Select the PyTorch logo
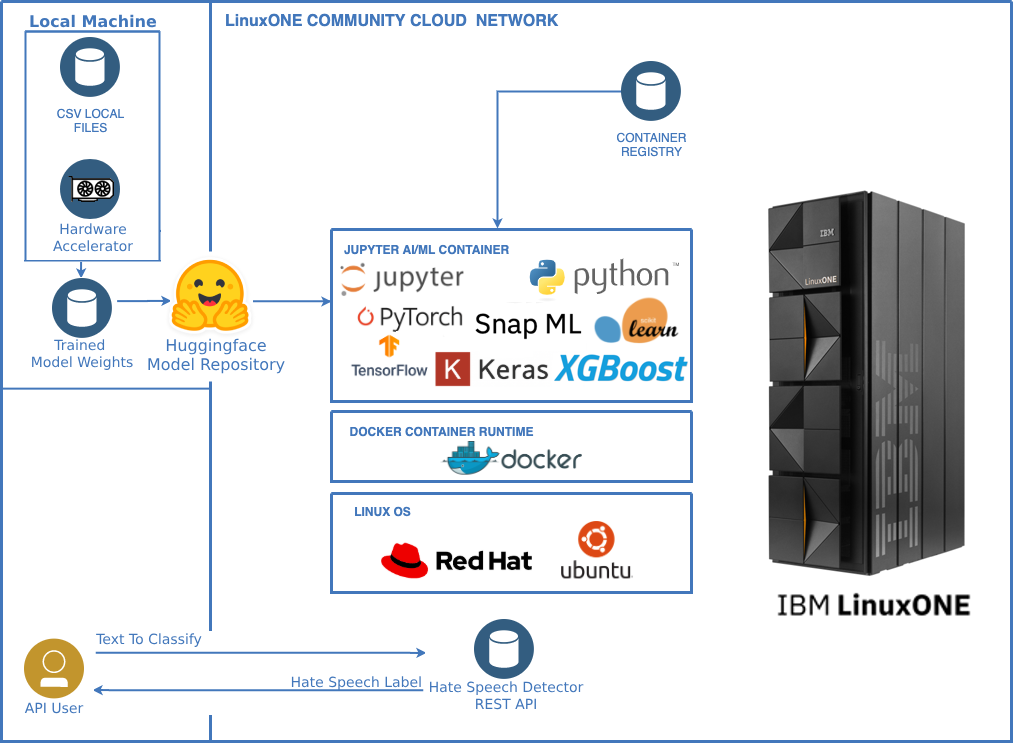This screenshot has width=1014, height=743. (410, 318)
